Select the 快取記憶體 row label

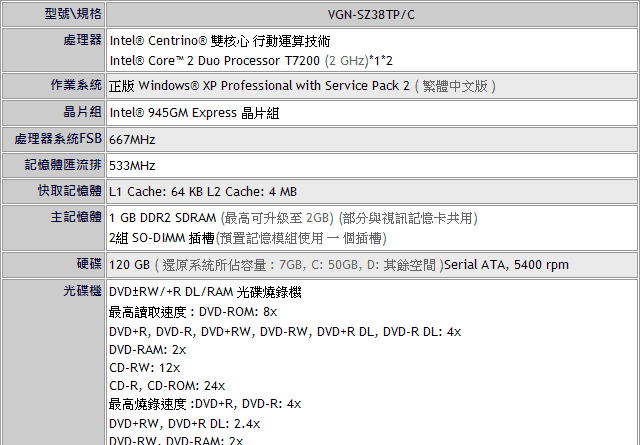70,190
